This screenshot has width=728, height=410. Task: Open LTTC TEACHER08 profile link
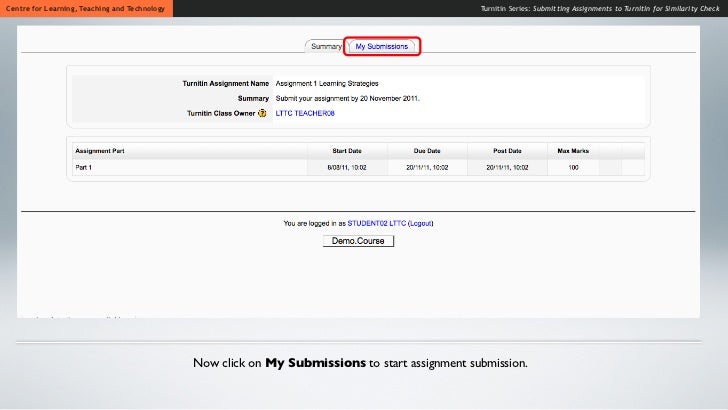(305, 113)
